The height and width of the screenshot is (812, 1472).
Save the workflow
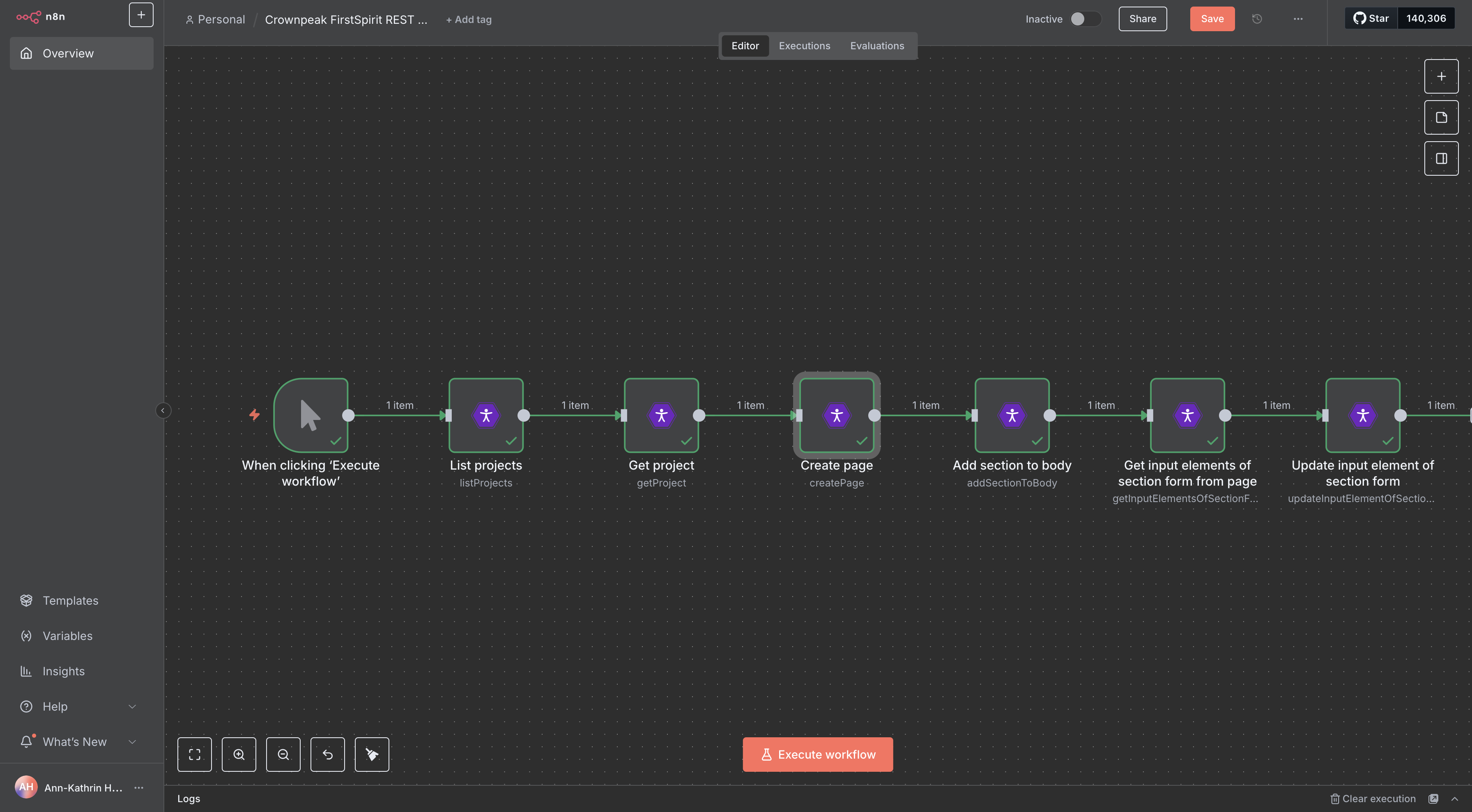pos(1212,19)
